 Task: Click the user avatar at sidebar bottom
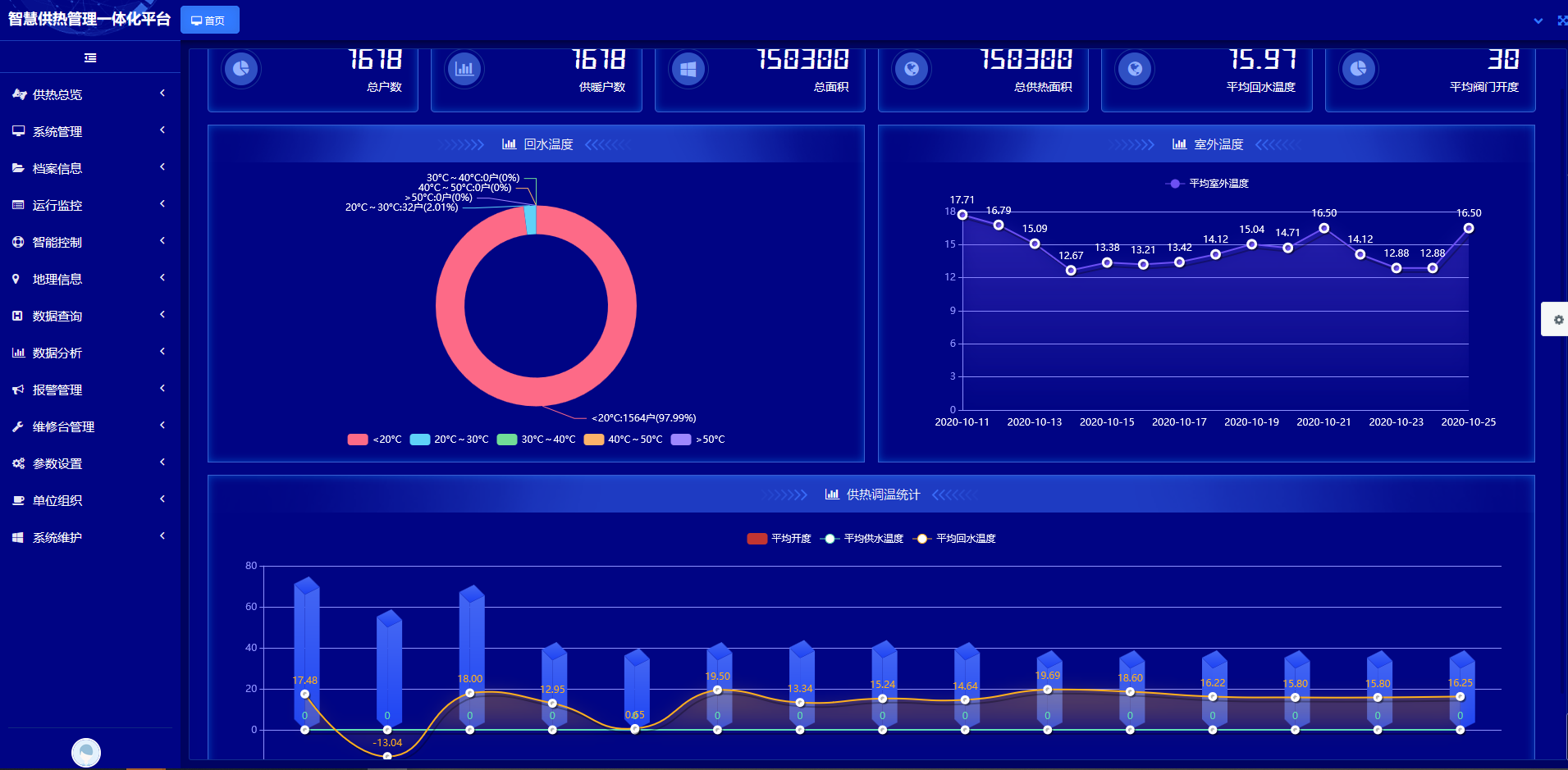[86, 752]
